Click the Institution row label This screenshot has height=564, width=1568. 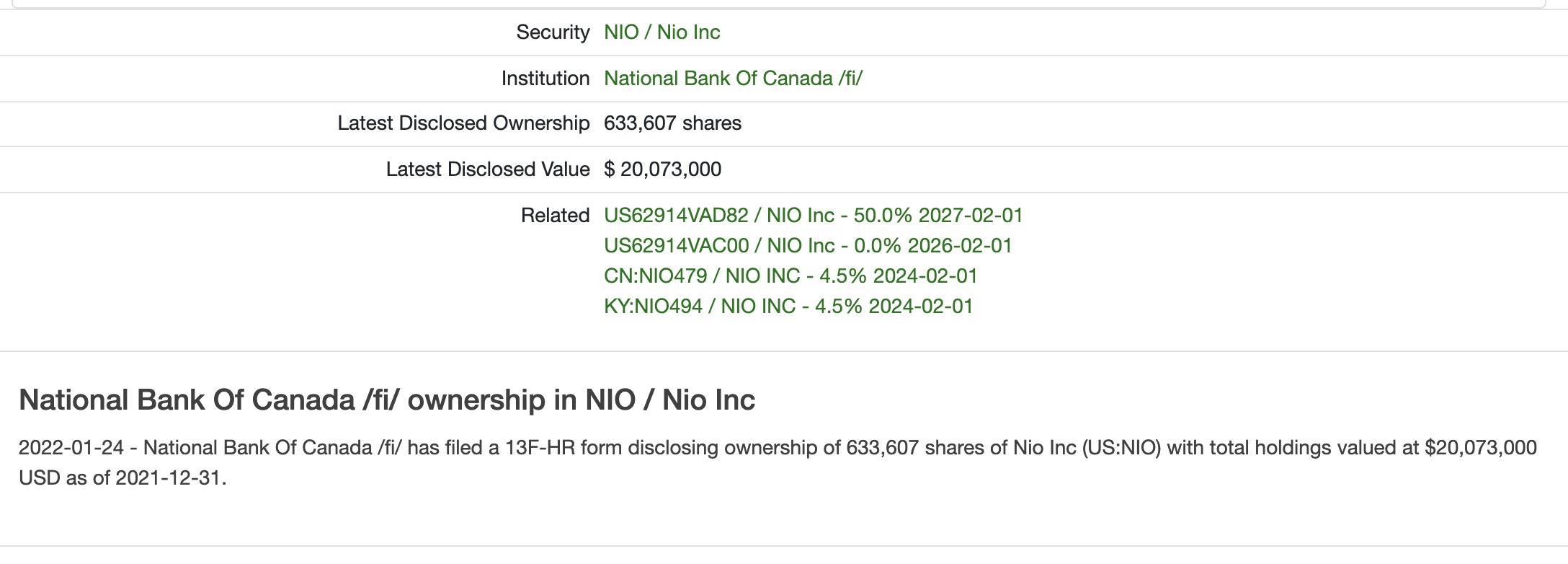click(545, 79)
